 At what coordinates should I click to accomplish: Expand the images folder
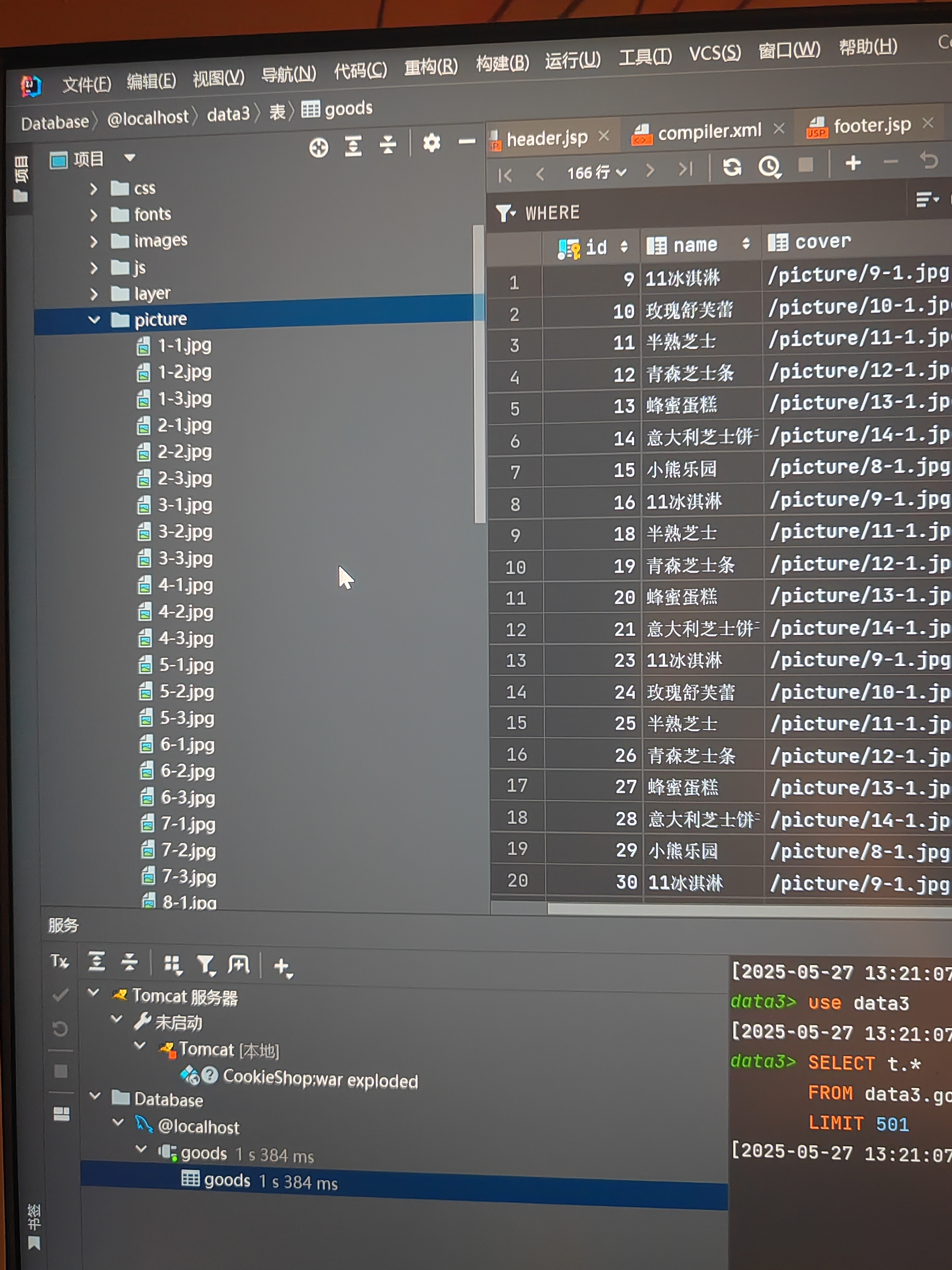(x=94, y=242)
